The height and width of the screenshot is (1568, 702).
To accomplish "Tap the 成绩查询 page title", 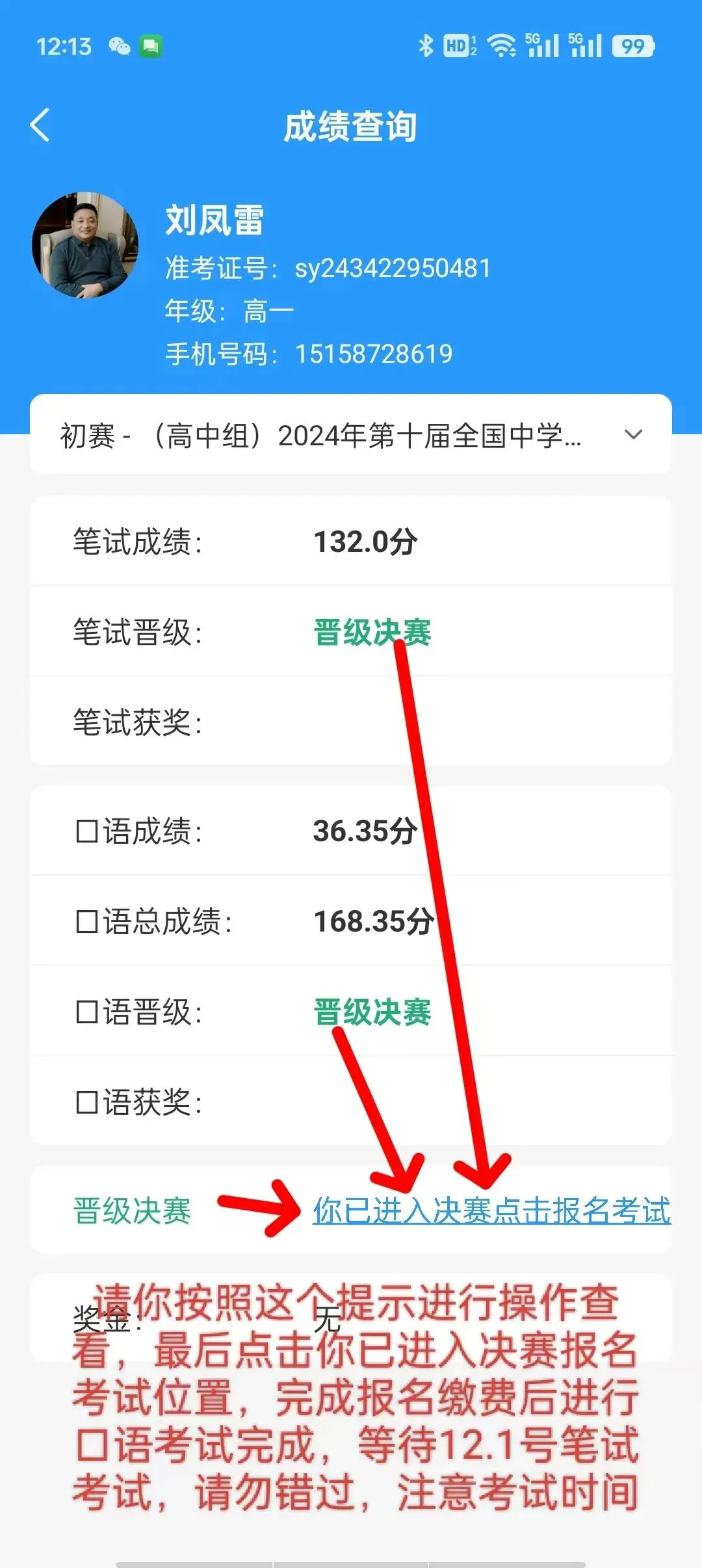I will (x=350, y=126).
